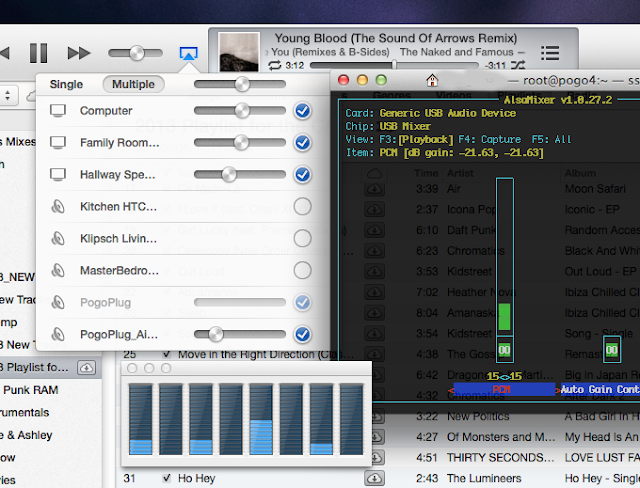This screenshot has width=640, height=488.
Task: Toggle the repeat icon next to 3:12
Action: (275, 65)
